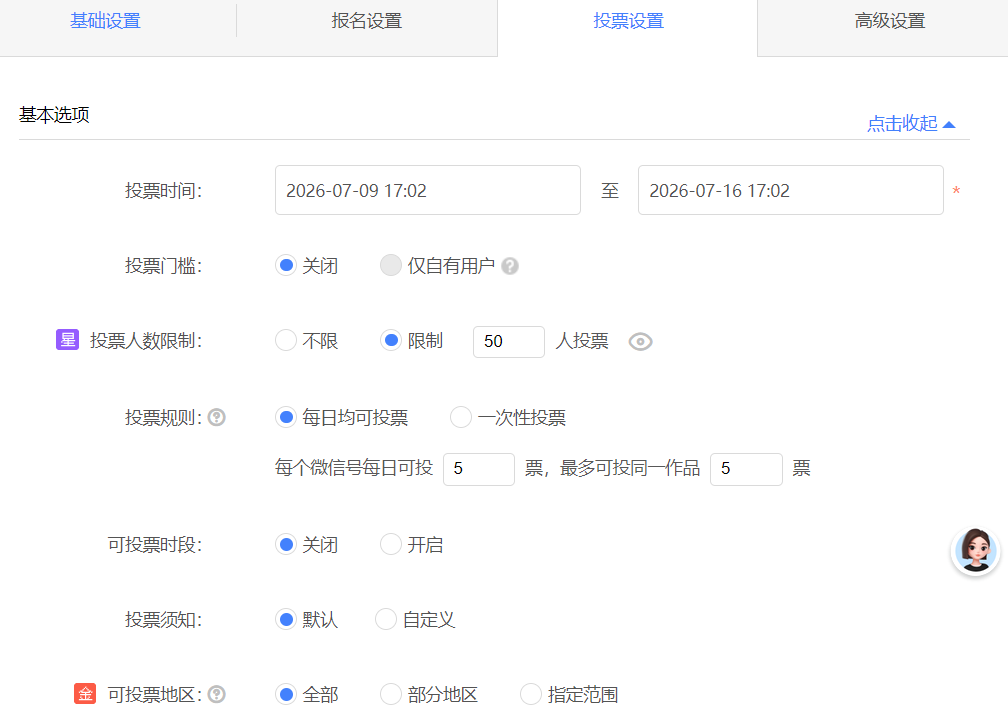
Task: Click the 点击收起 link
Action: coord(902,123)
